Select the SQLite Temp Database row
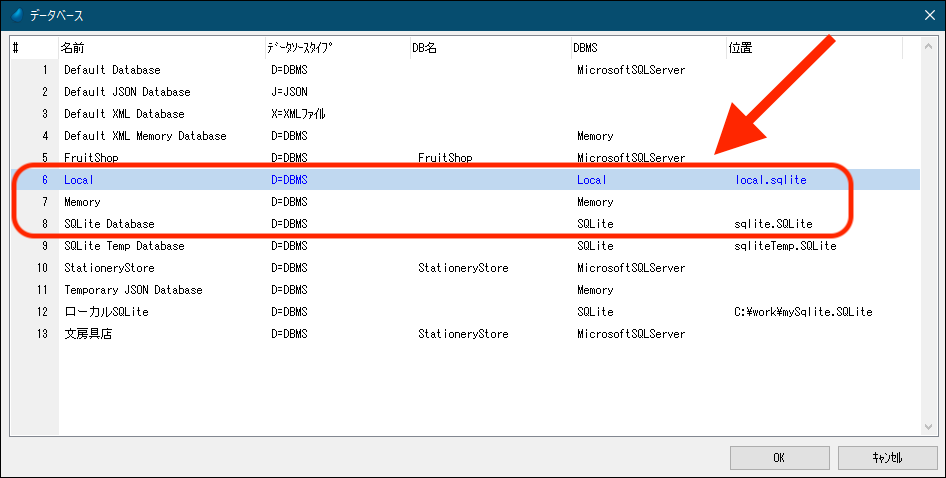 tap(124, 246)
